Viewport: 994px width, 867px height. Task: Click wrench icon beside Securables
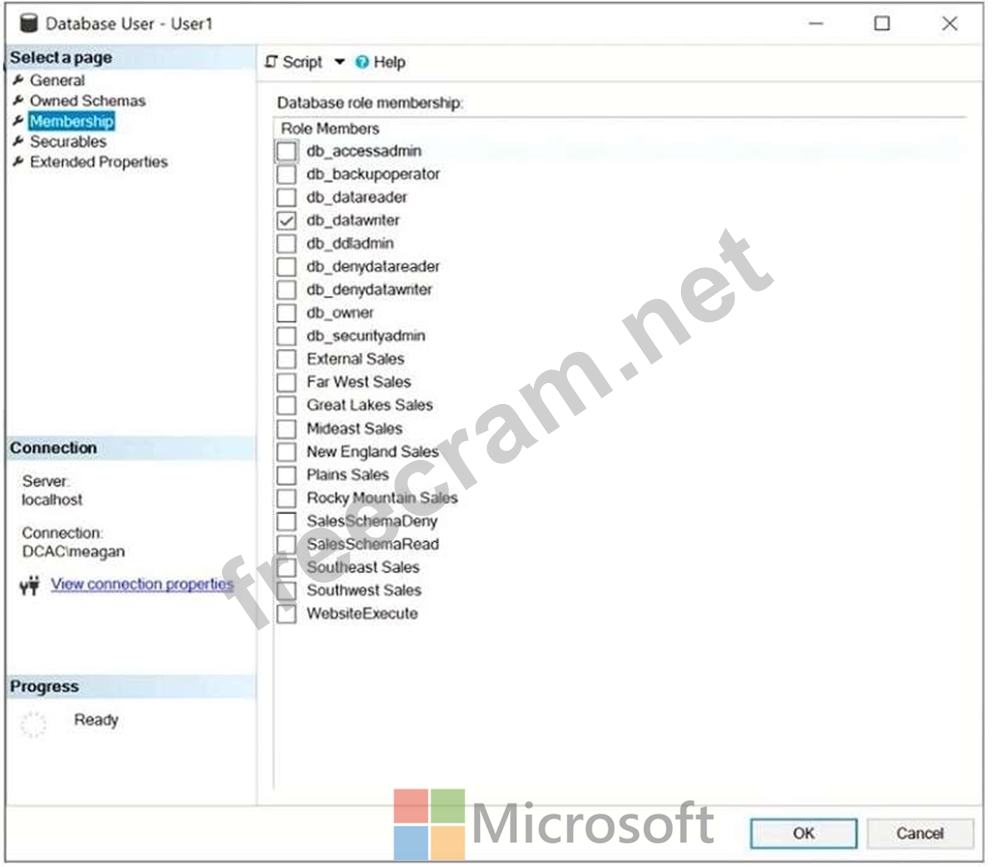[17, 142]
